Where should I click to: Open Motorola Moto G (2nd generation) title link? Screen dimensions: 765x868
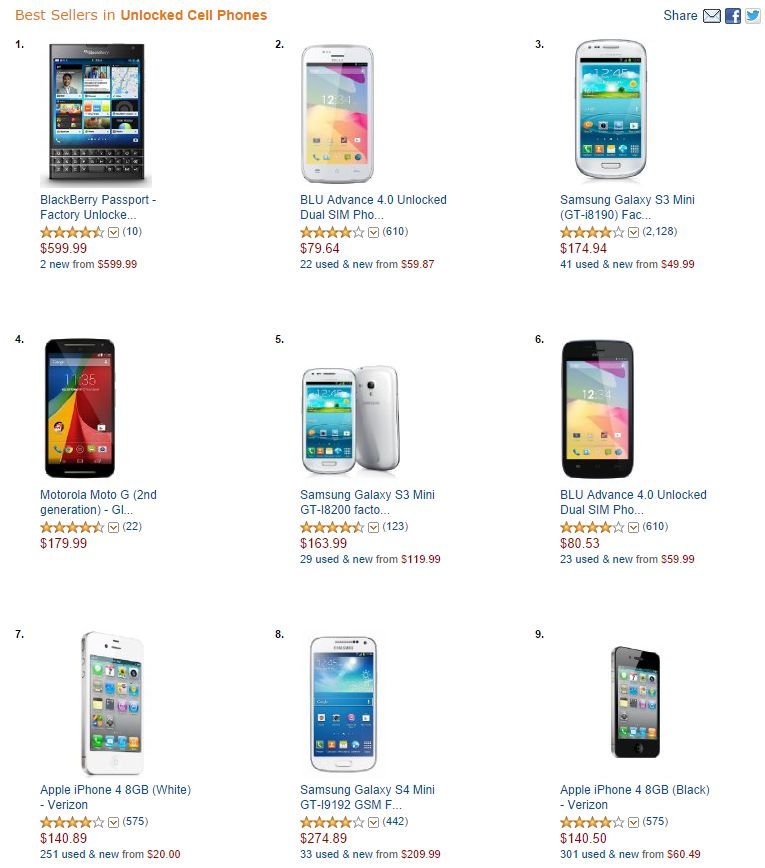98,502
